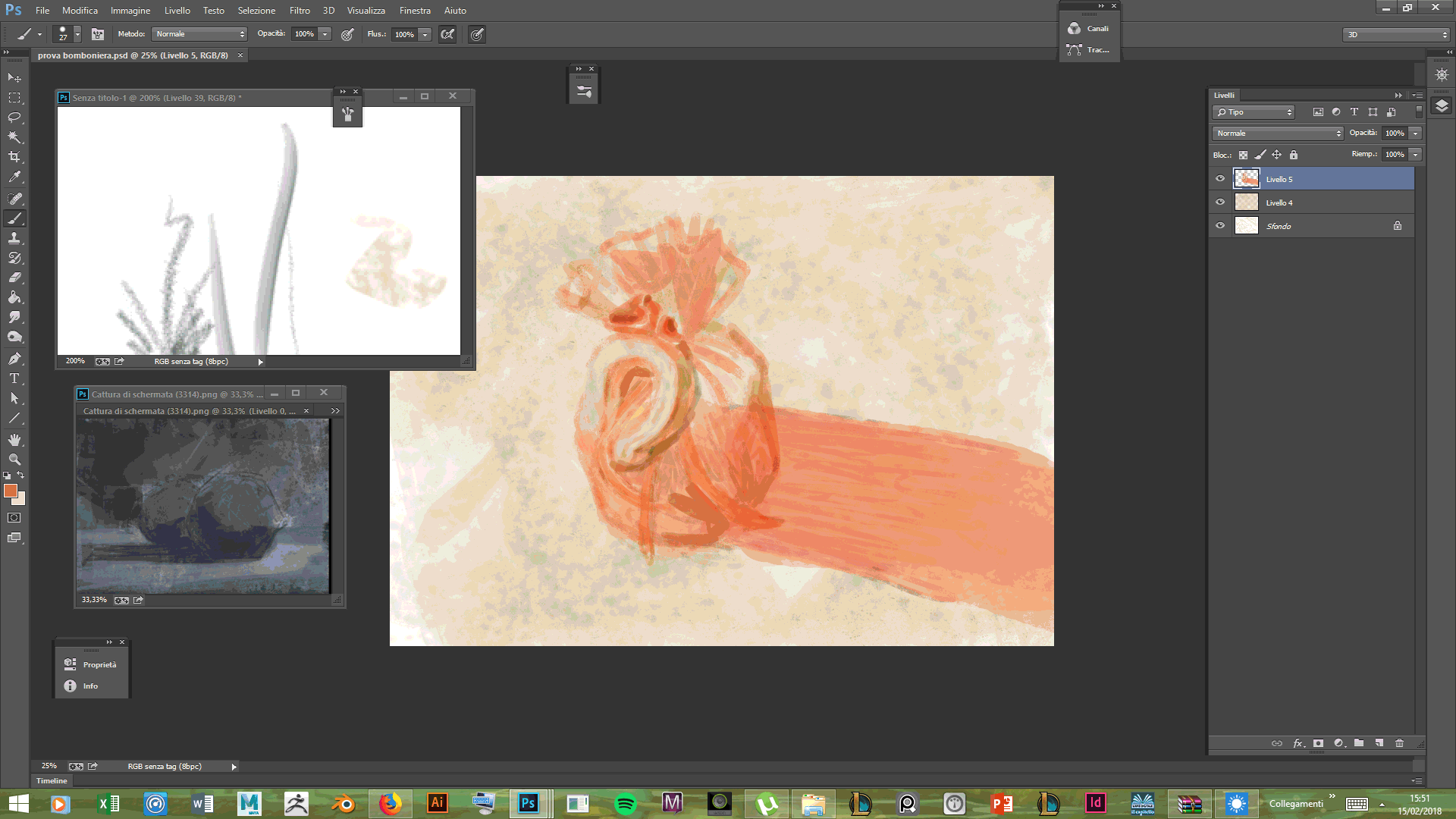Open the Opacità slider dropdown in options bar
The image size is (1456, 819).
tap(325, 34)
